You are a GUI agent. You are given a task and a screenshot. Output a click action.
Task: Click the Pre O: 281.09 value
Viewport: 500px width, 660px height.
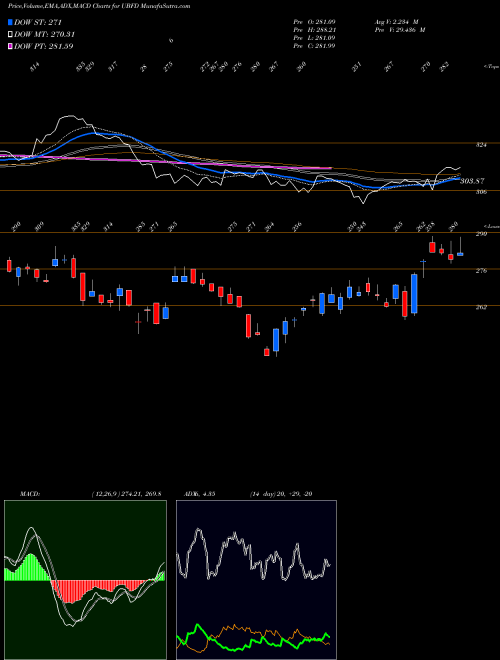tap(314, 21)
